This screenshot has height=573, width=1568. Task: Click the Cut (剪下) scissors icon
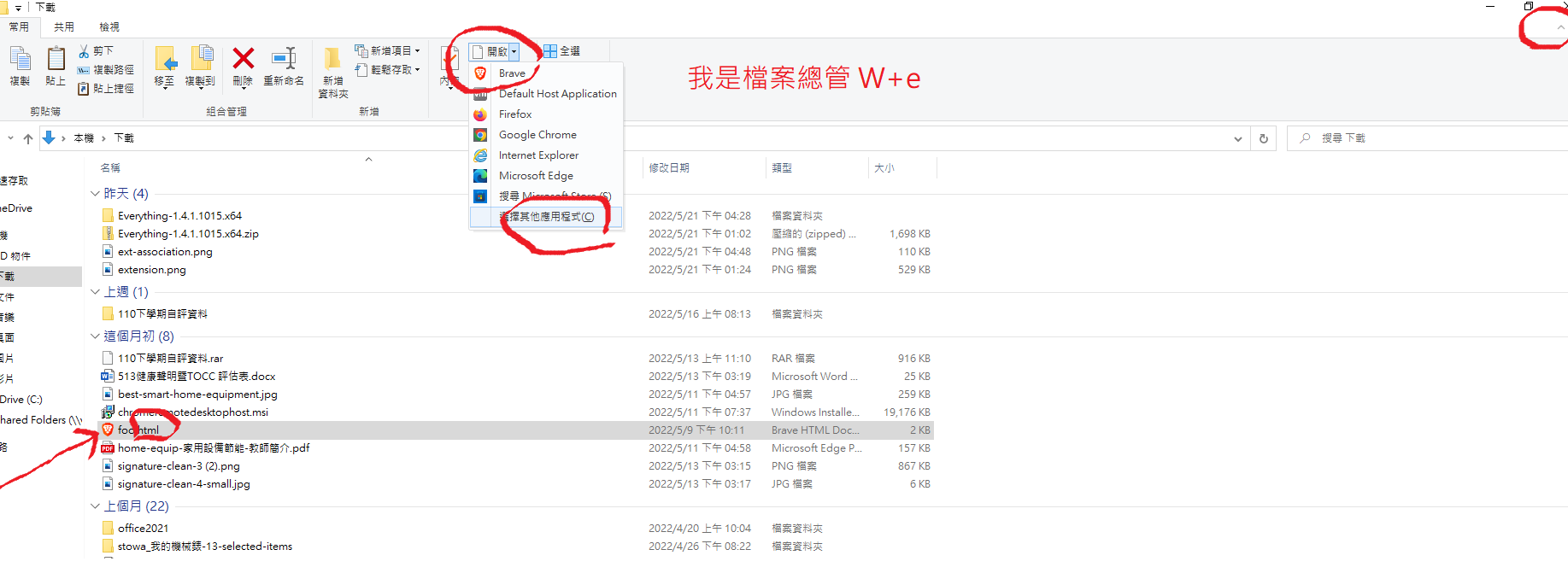pyautogui.click(x=84, y=51)
